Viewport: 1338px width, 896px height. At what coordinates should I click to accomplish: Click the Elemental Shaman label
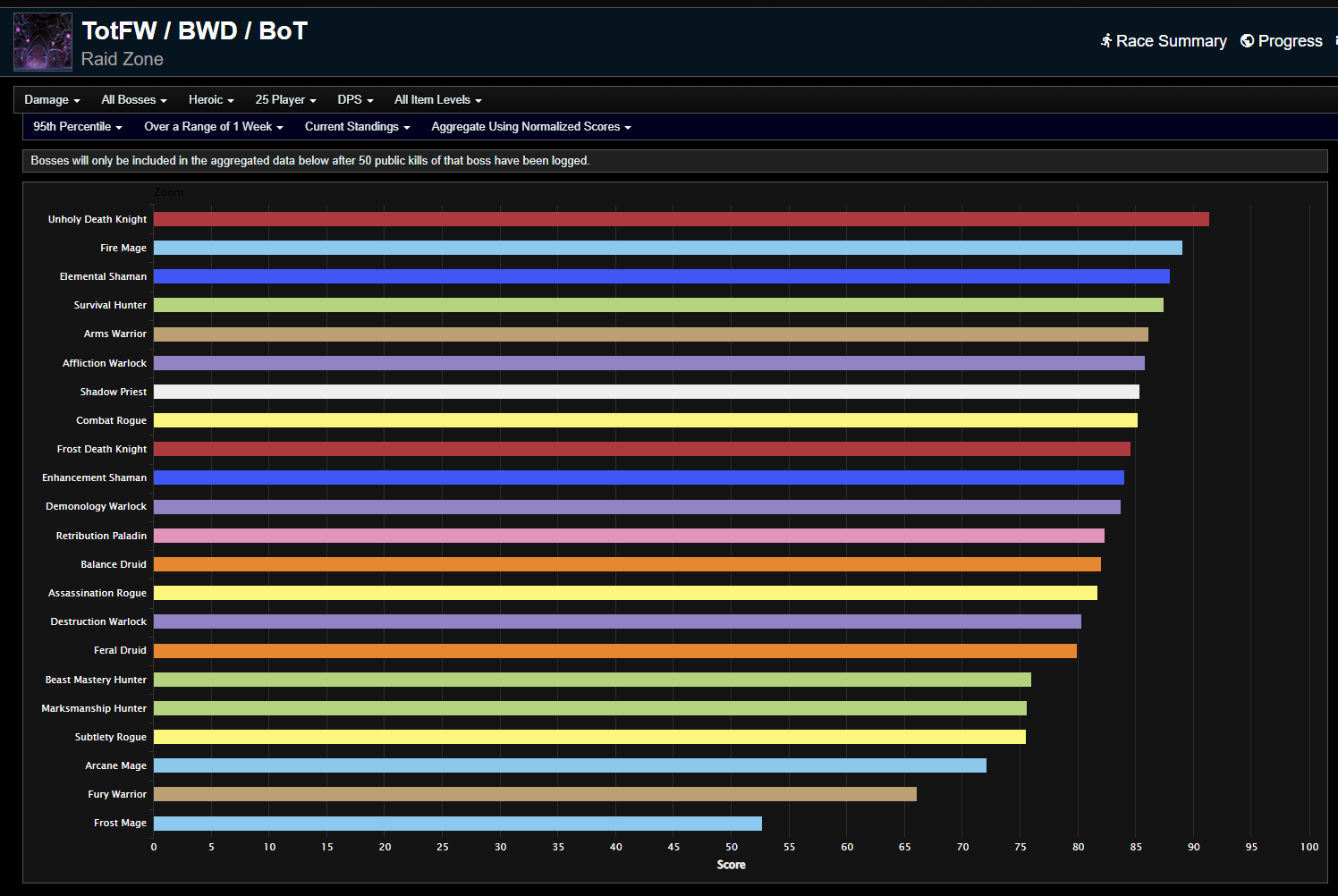click(103, 276)
